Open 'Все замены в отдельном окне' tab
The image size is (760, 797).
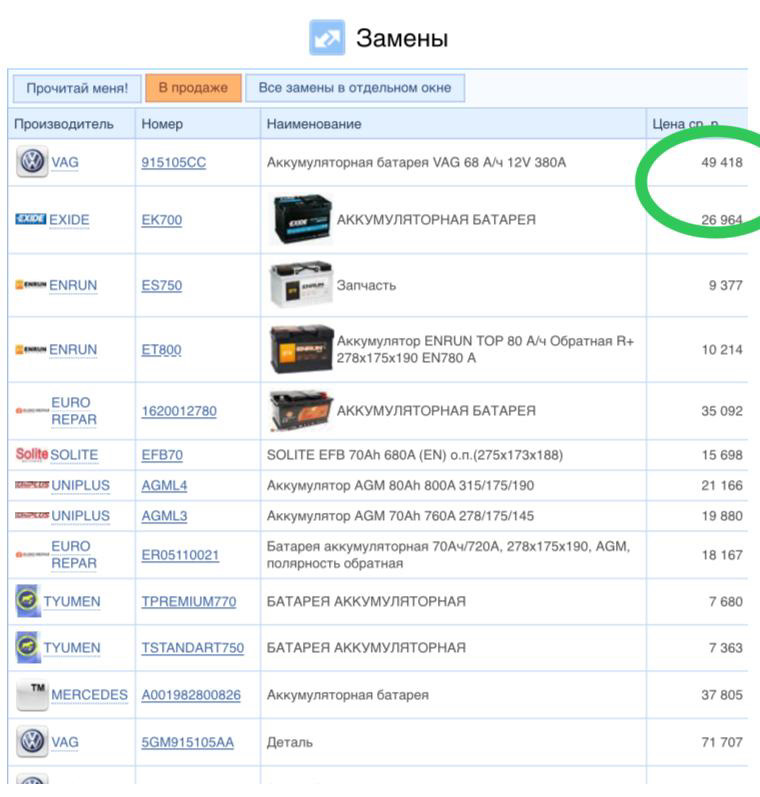pos(355,88)
